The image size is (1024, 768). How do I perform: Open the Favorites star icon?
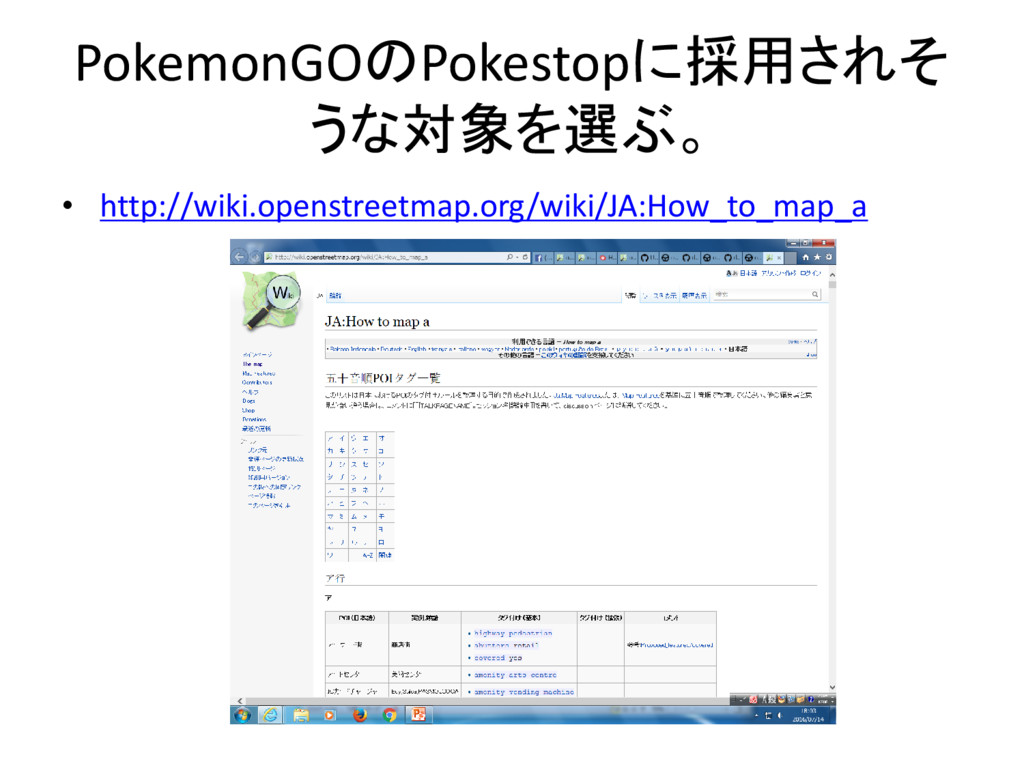click(x=817, y=257)
